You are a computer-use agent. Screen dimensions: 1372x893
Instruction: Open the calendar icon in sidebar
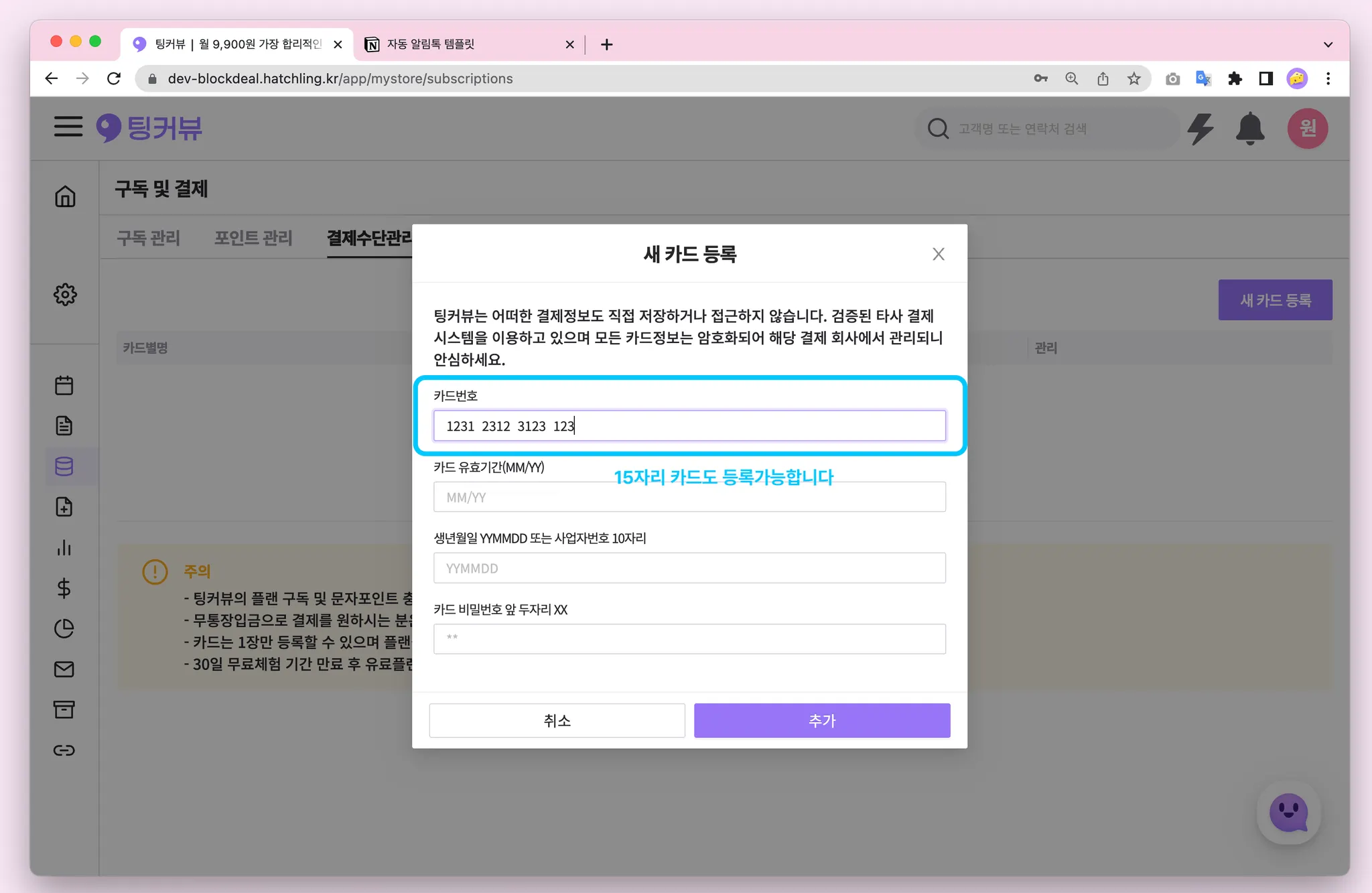(64, 385)
